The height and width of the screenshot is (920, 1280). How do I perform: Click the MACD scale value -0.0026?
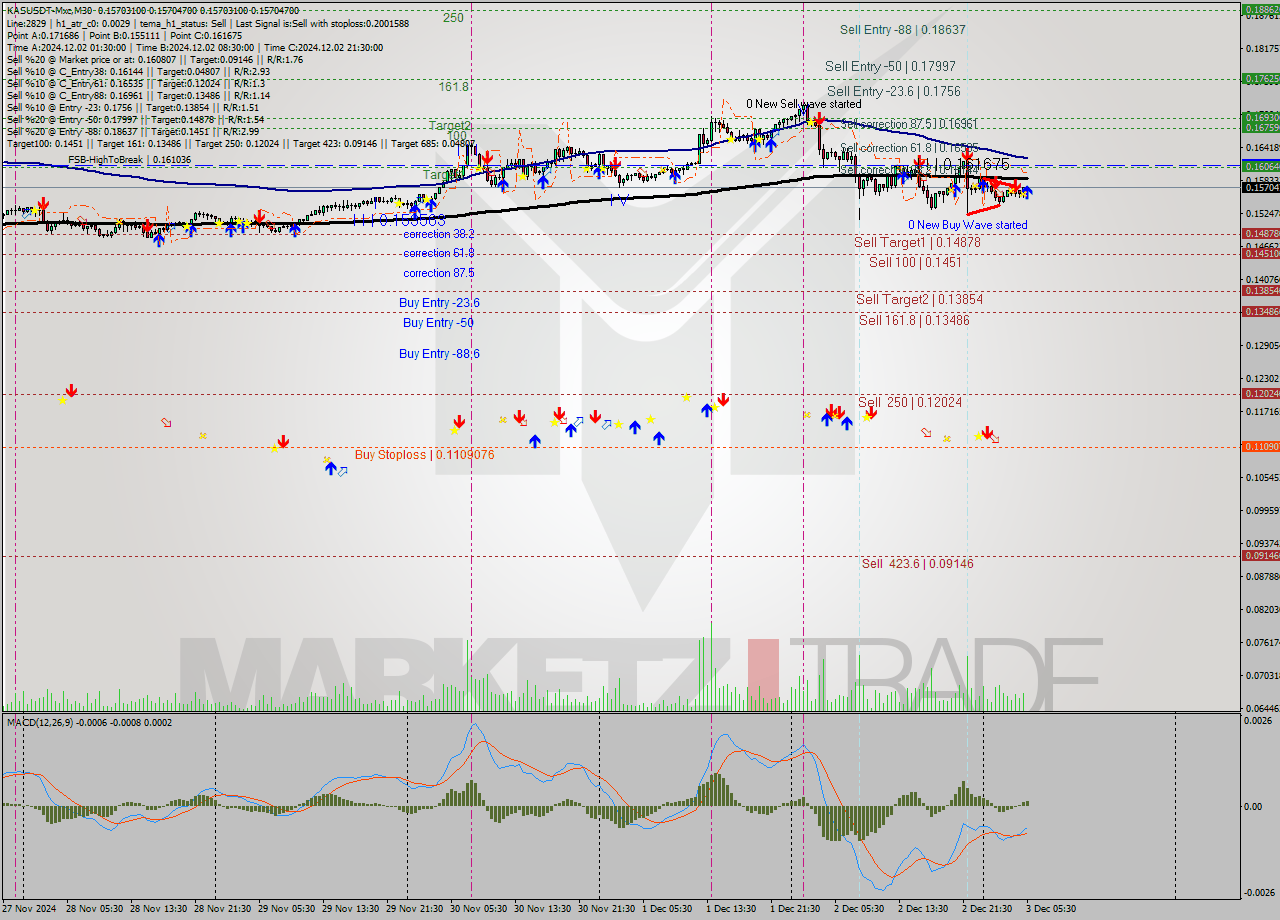click(x=1261, y=893)
